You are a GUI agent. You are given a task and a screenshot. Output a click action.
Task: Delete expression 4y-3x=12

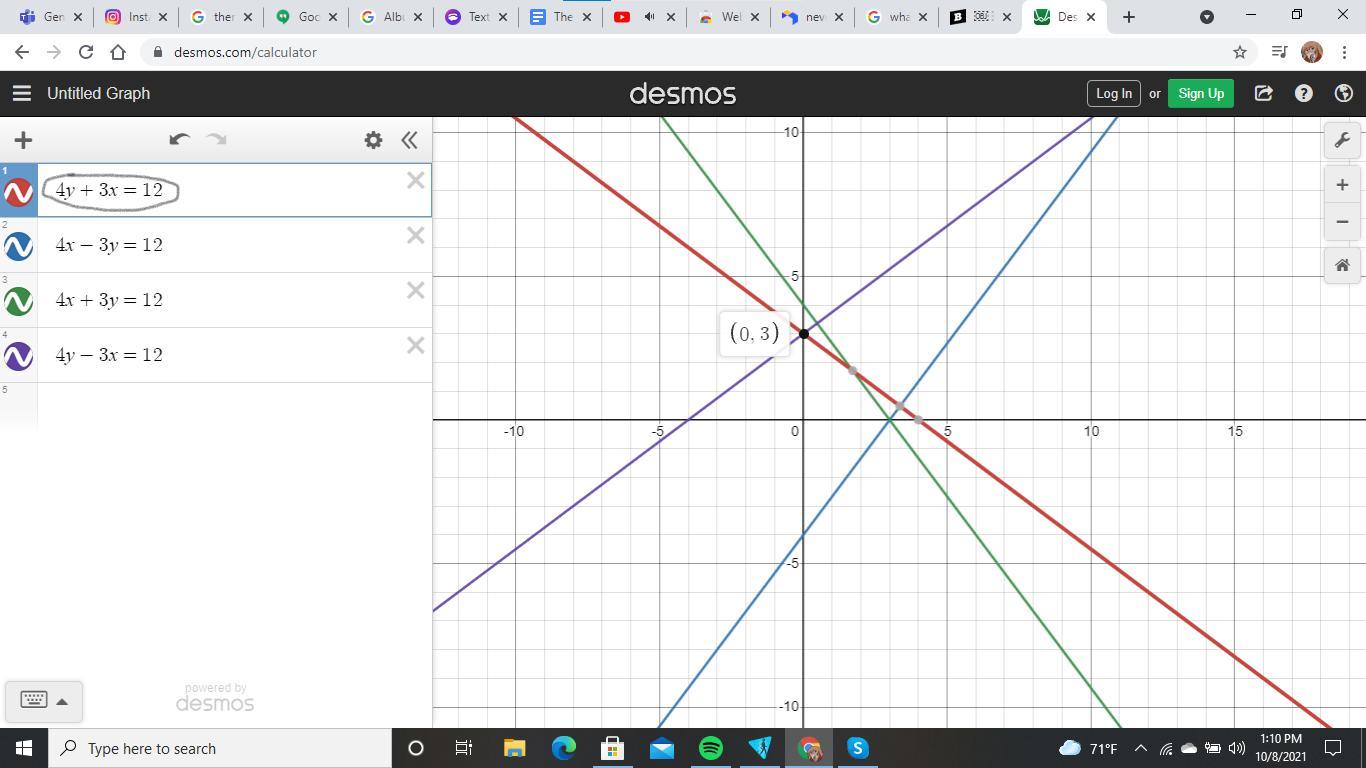[x=415, y=346]
